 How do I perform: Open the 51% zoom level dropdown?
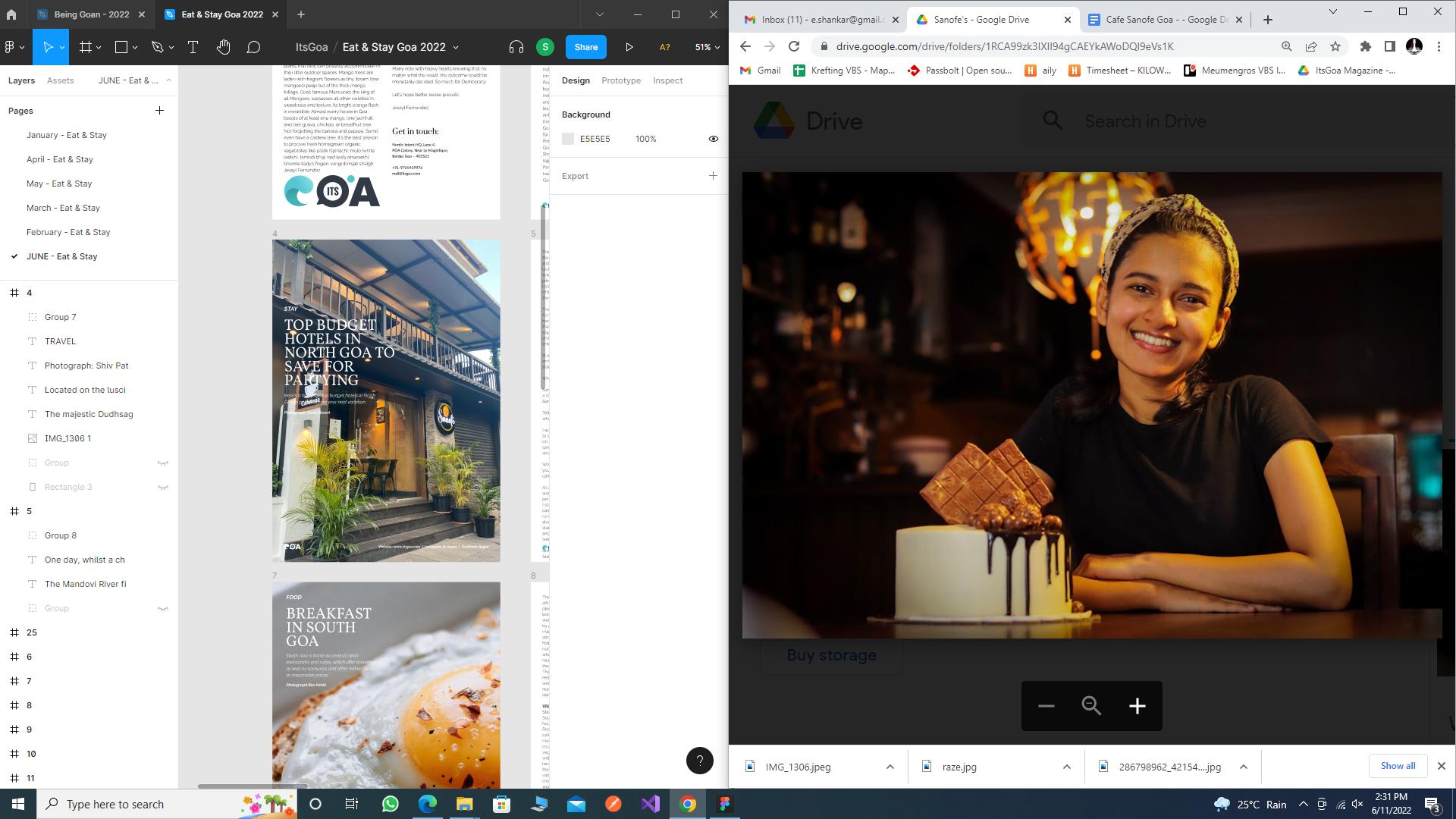point(707,47)
